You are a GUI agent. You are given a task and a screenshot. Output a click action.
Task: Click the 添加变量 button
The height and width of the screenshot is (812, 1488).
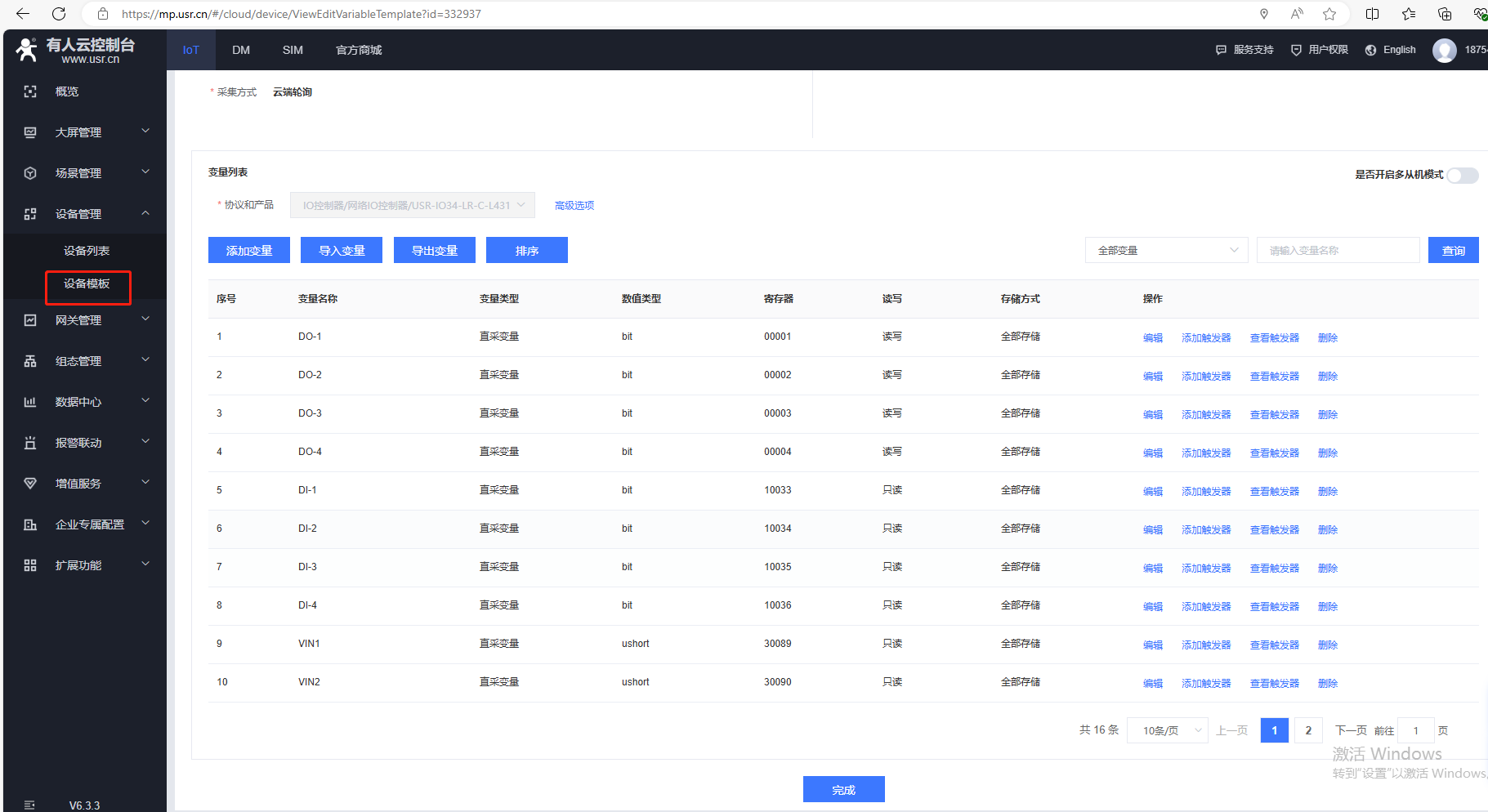(249, 251)
